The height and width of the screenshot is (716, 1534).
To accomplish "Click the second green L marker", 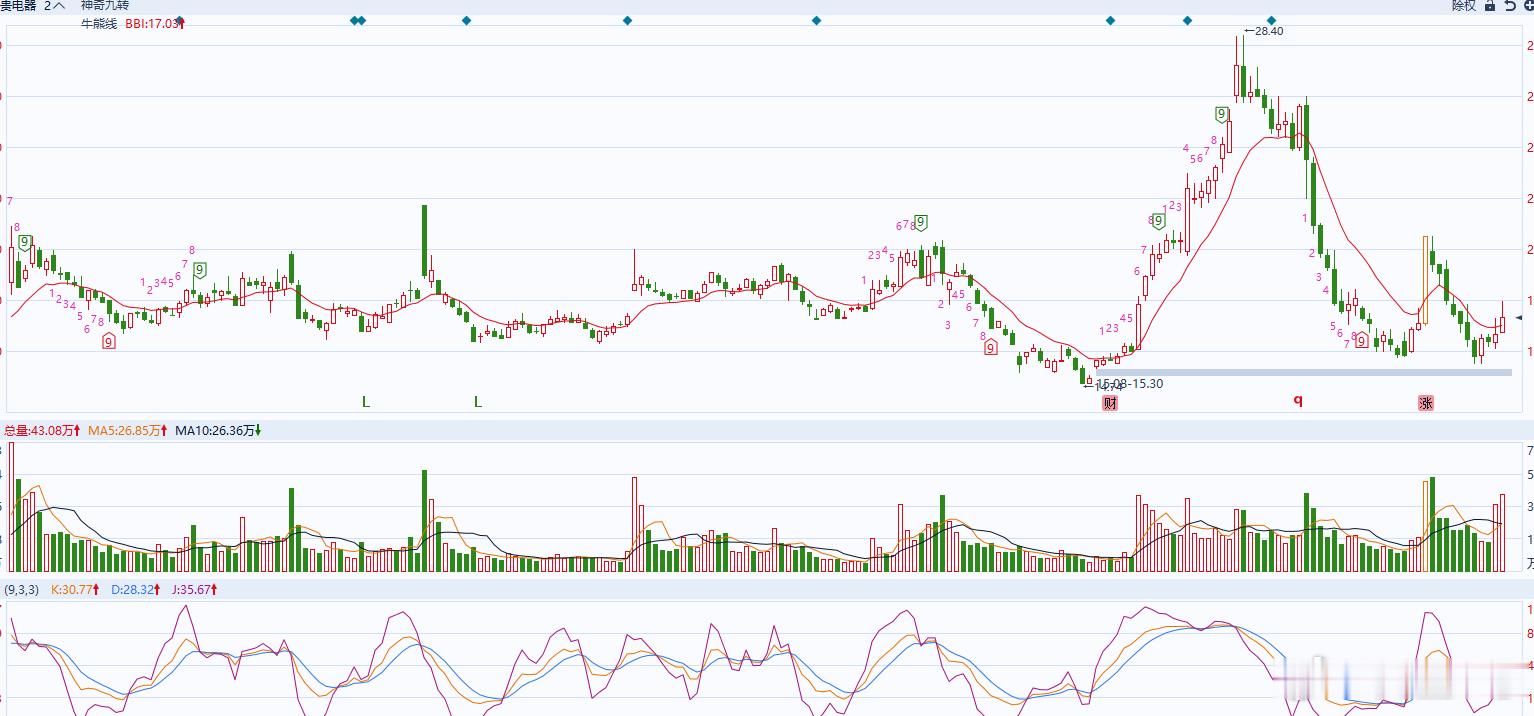I will [478, 402].
